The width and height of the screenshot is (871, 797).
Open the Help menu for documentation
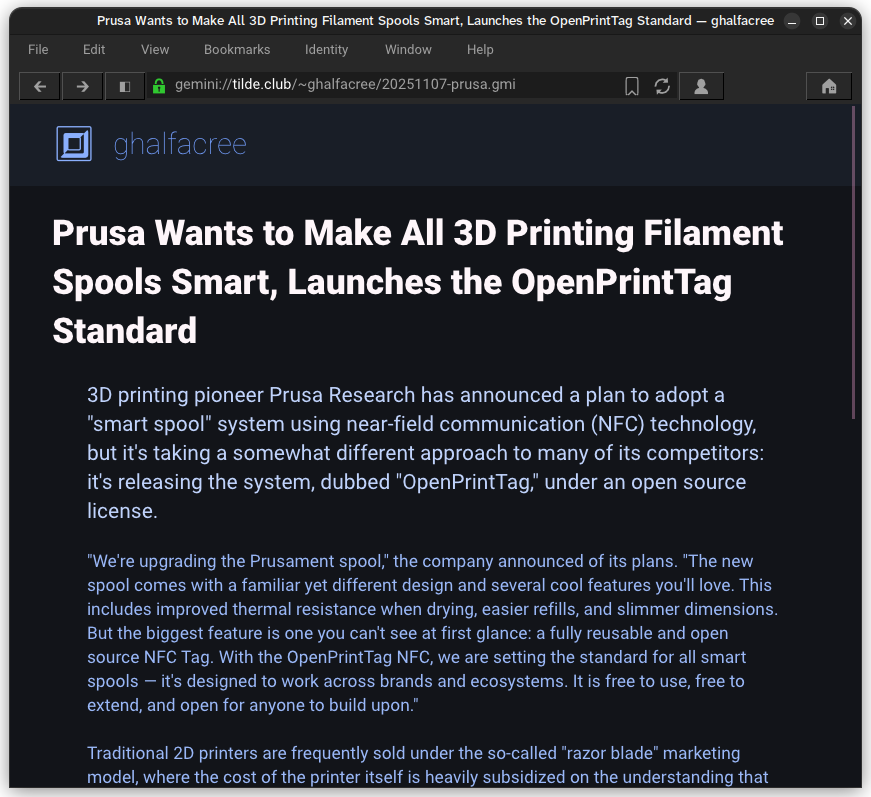[x=480, y=49]
